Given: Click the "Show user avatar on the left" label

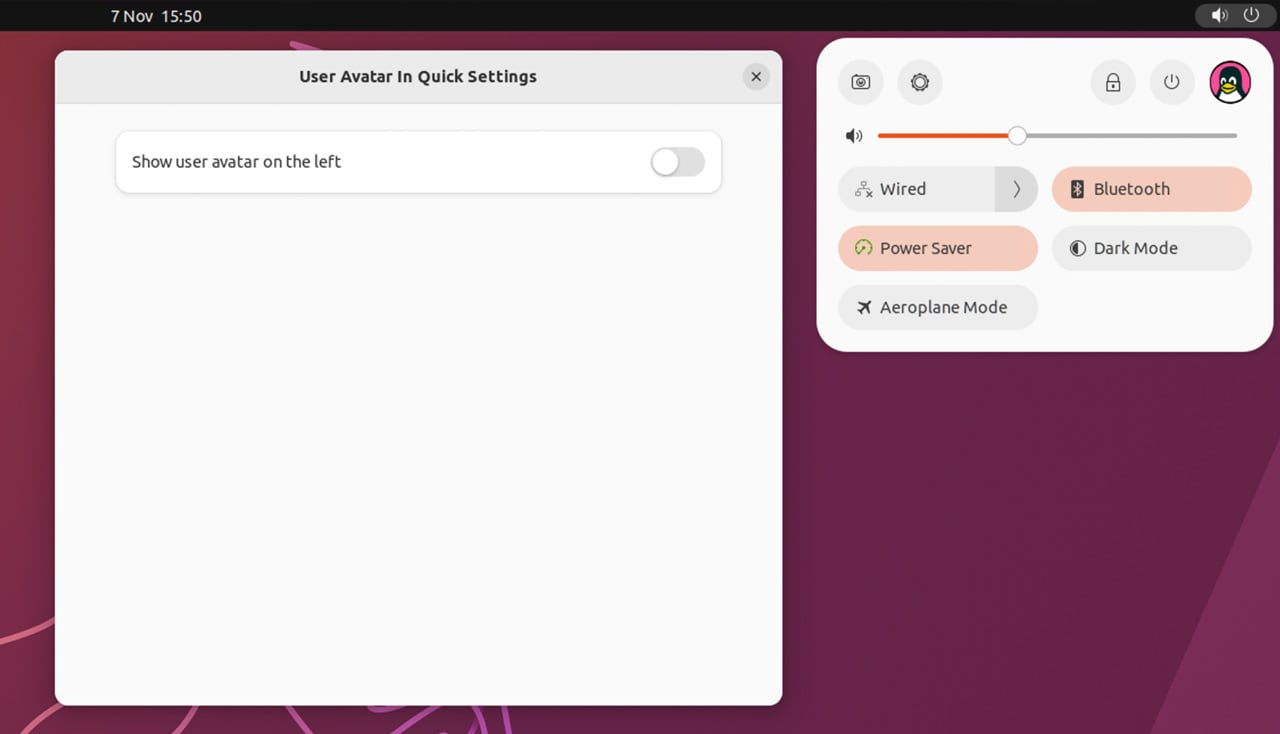Looking at the screenshot, I should coord(236,162).
